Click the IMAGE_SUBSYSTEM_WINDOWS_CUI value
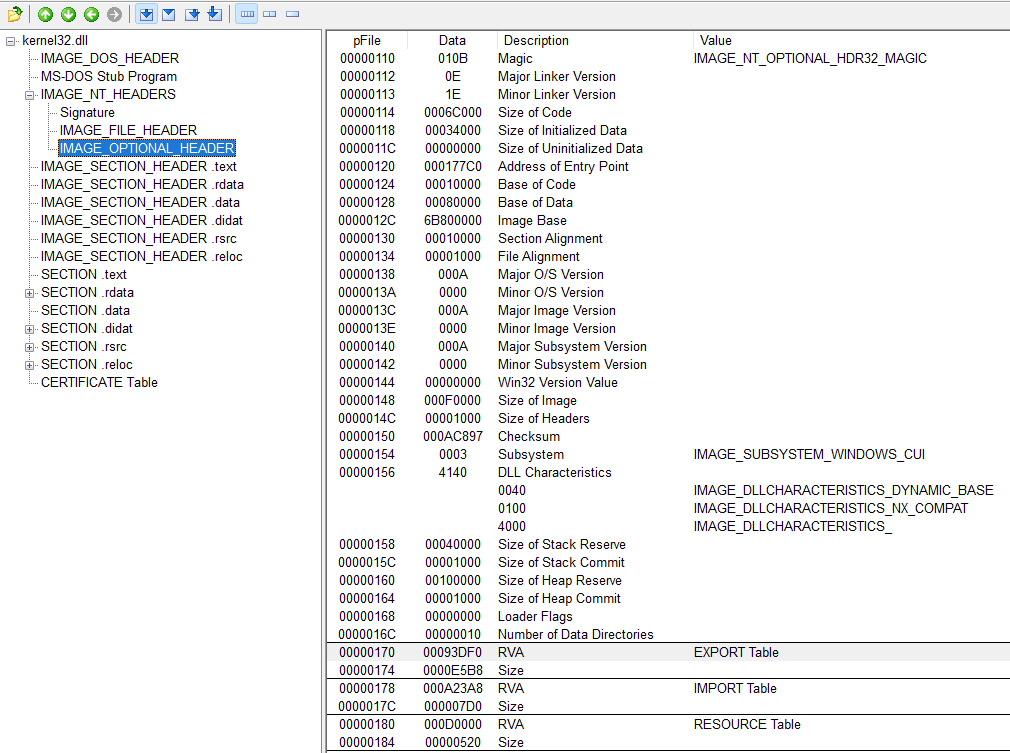The image size is (1010, 753). click(809, 455)
